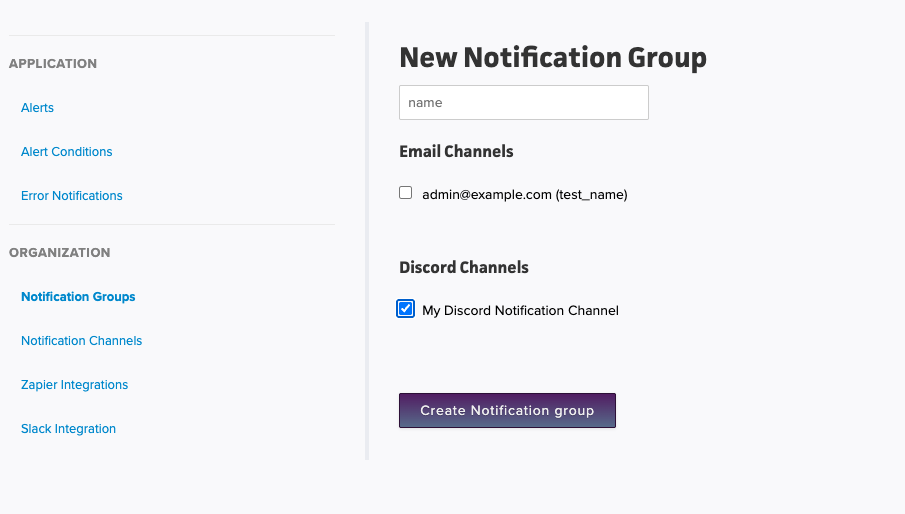
Task: Click the ORGANIZATION section label
Action: click(x=59, y=253)
